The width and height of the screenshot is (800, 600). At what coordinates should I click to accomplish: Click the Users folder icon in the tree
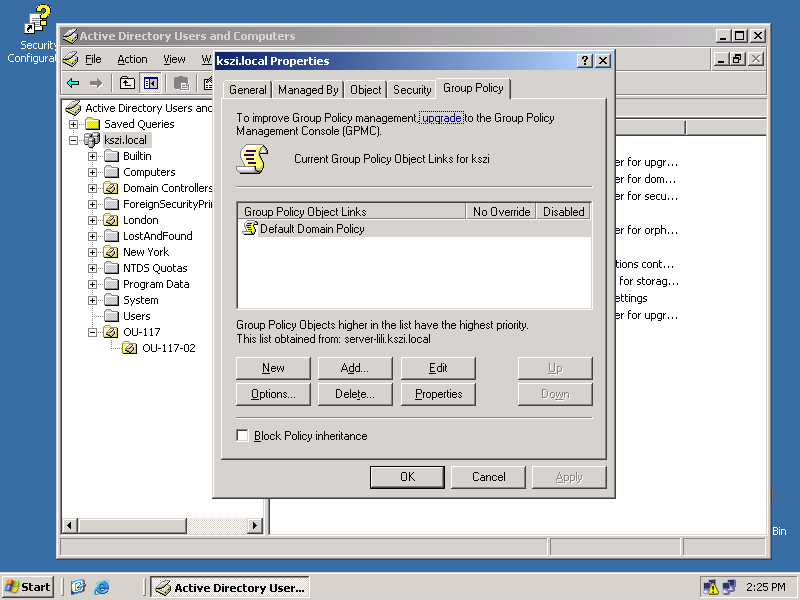point(111,316)
